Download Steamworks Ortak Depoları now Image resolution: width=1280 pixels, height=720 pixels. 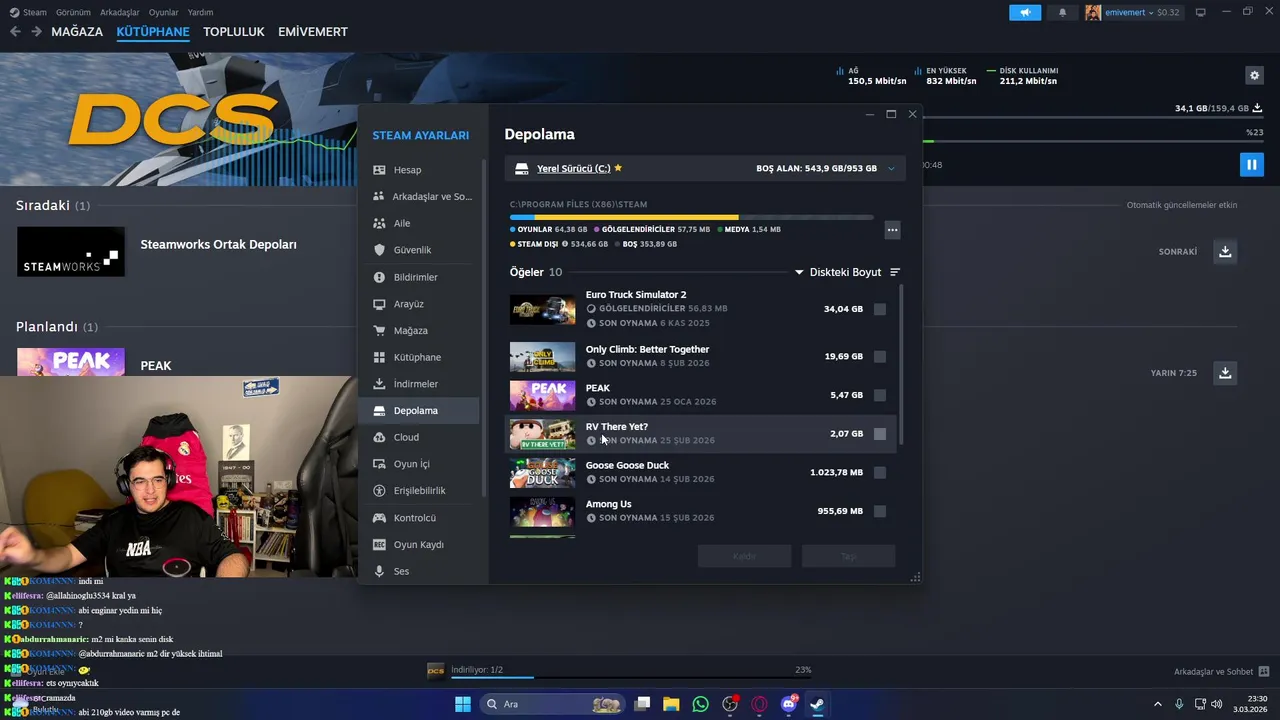1225,252
